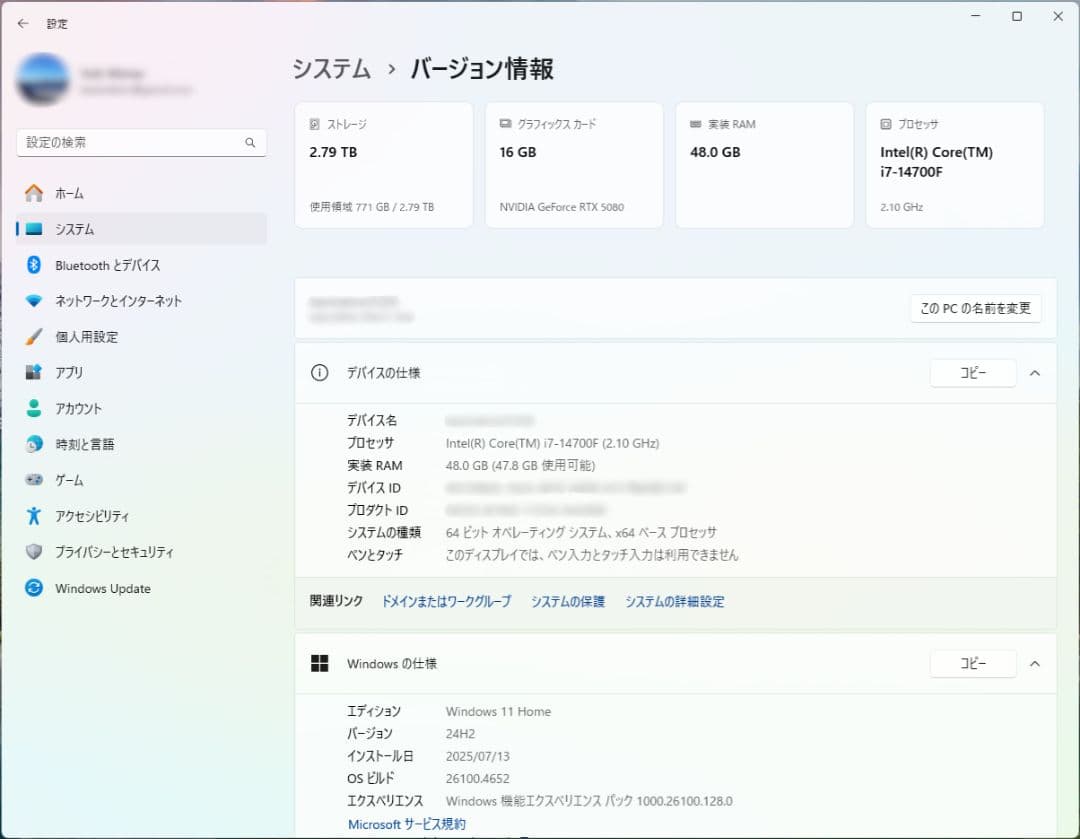Image resolution: width=1080 pixels, height=839 pixels.
Task: Click the back arrow at top left
Action: coord(22,23)
